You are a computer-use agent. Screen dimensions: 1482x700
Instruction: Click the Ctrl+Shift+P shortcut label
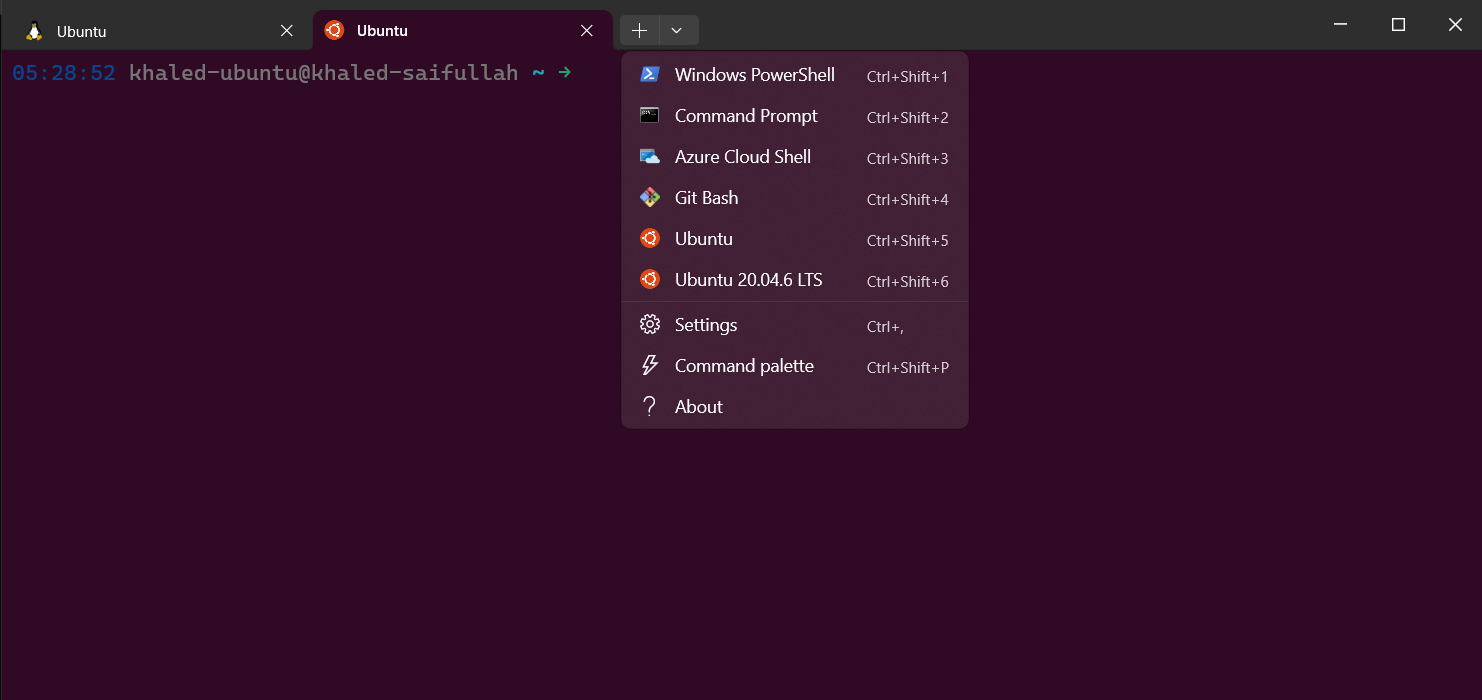(x=908, y=368)
